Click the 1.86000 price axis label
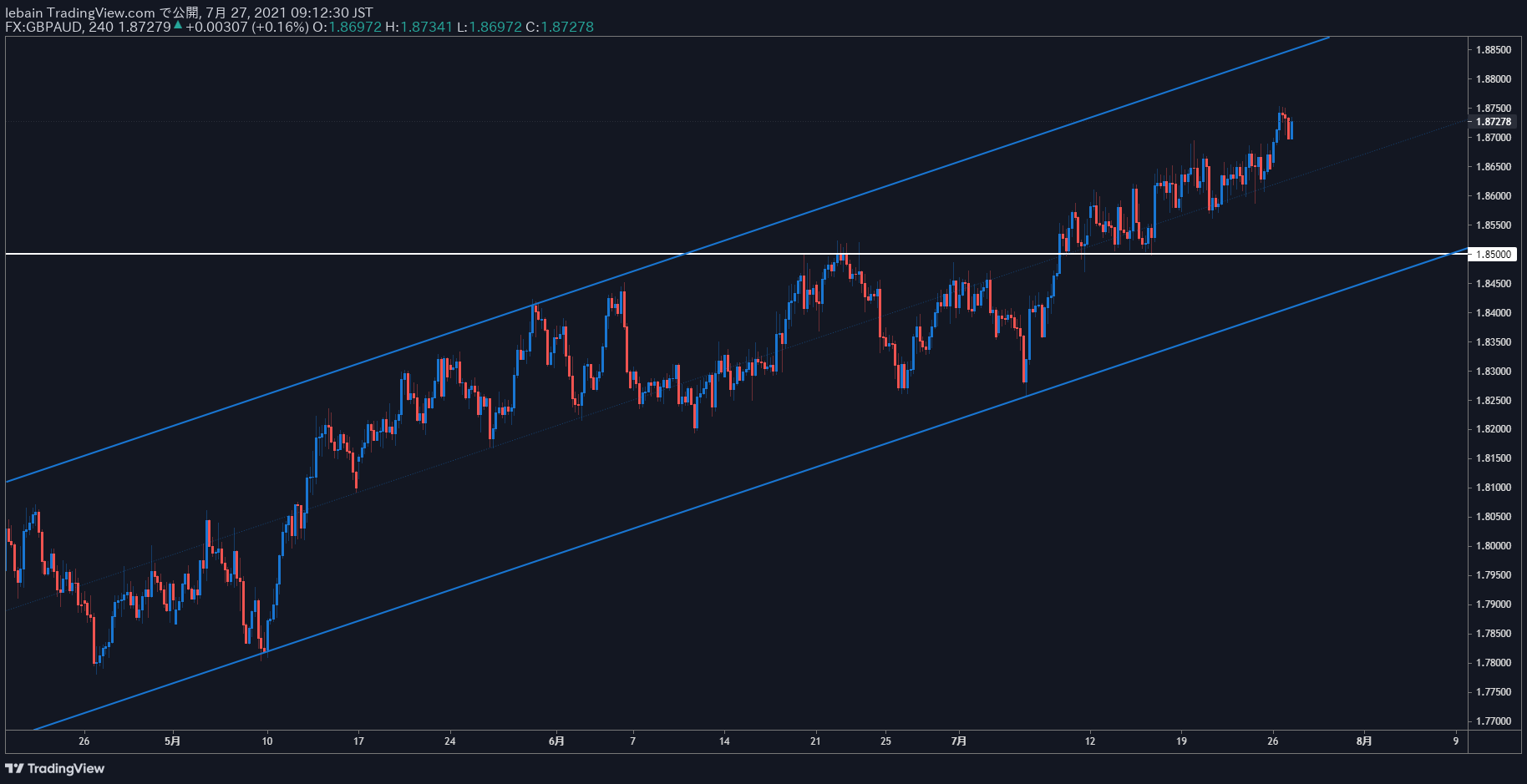This screenshot has width=1527, height=784. pyautogui.click(x=1493, y=196)
